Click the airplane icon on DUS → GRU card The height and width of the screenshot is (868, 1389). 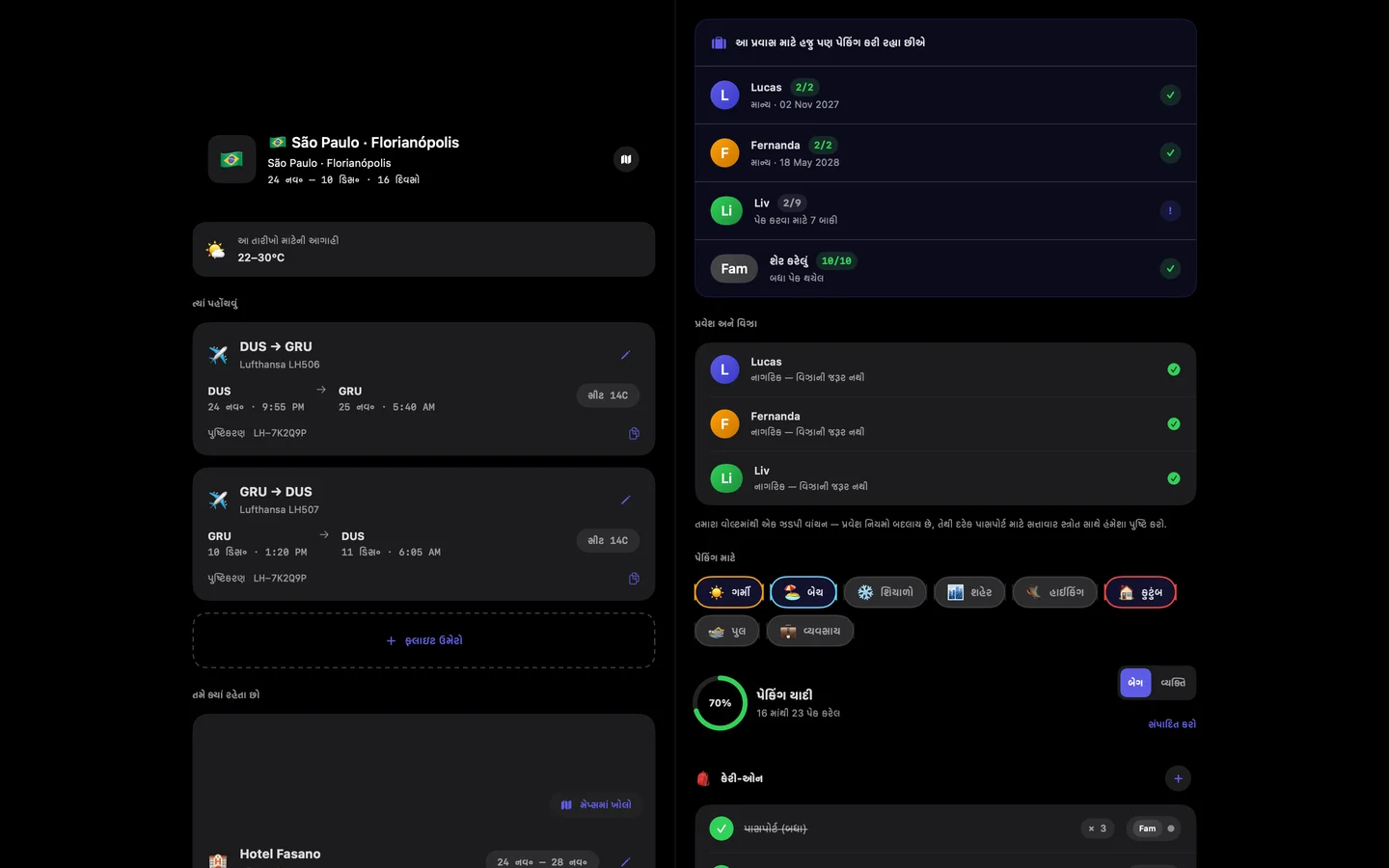[219, 355]
